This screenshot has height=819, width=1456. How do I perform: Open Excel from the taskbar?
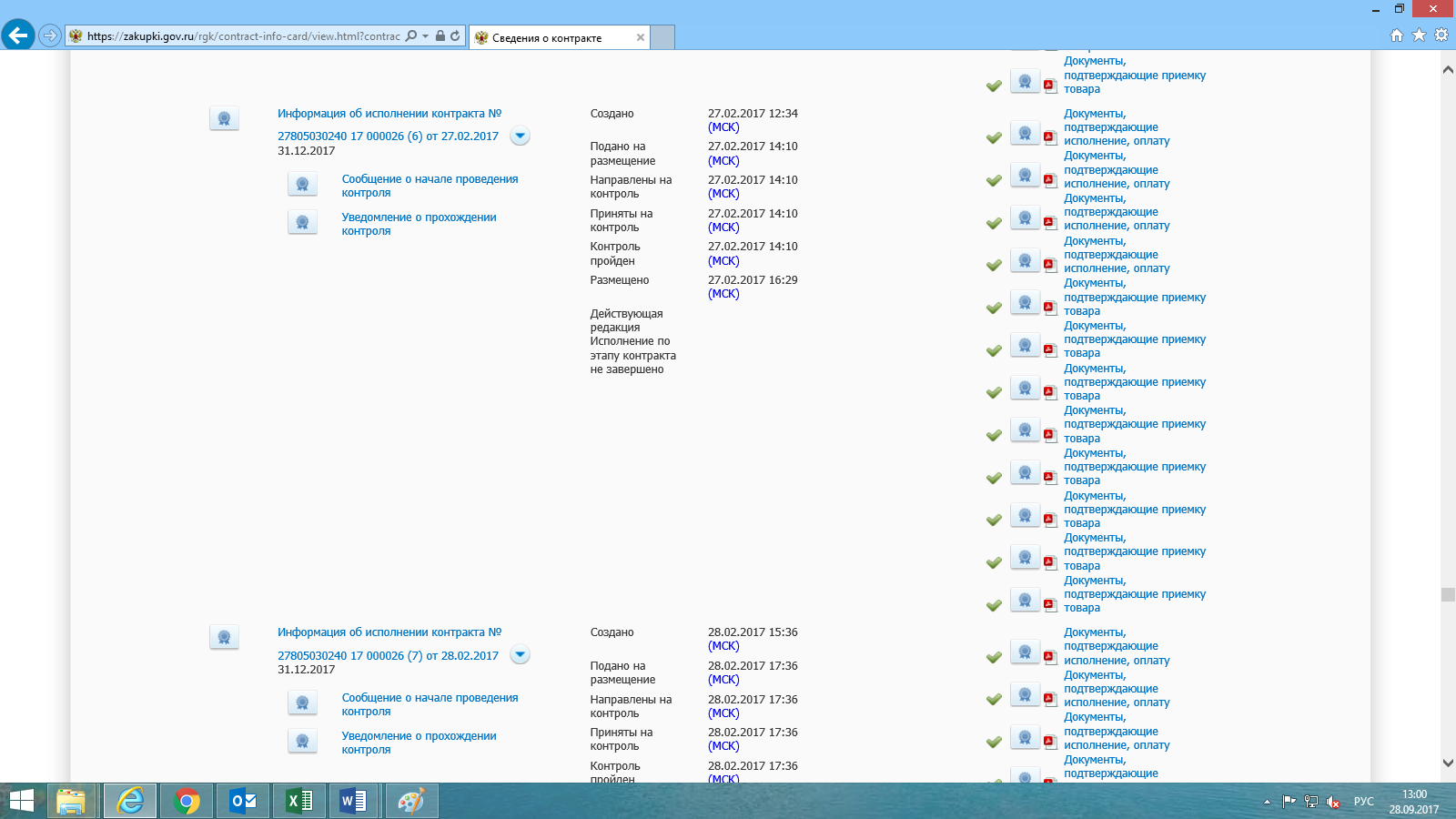coord(299,801)
